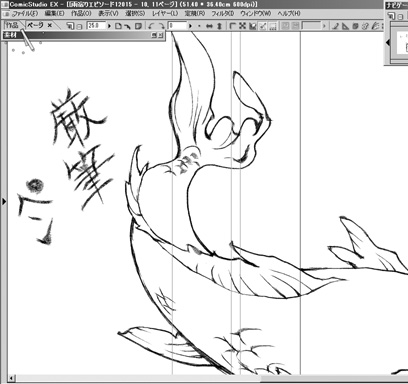Image resolution: width=408 pixels, height=384 pixels.
Task: Close the ページ tab
Action: [x=50, y=25]
